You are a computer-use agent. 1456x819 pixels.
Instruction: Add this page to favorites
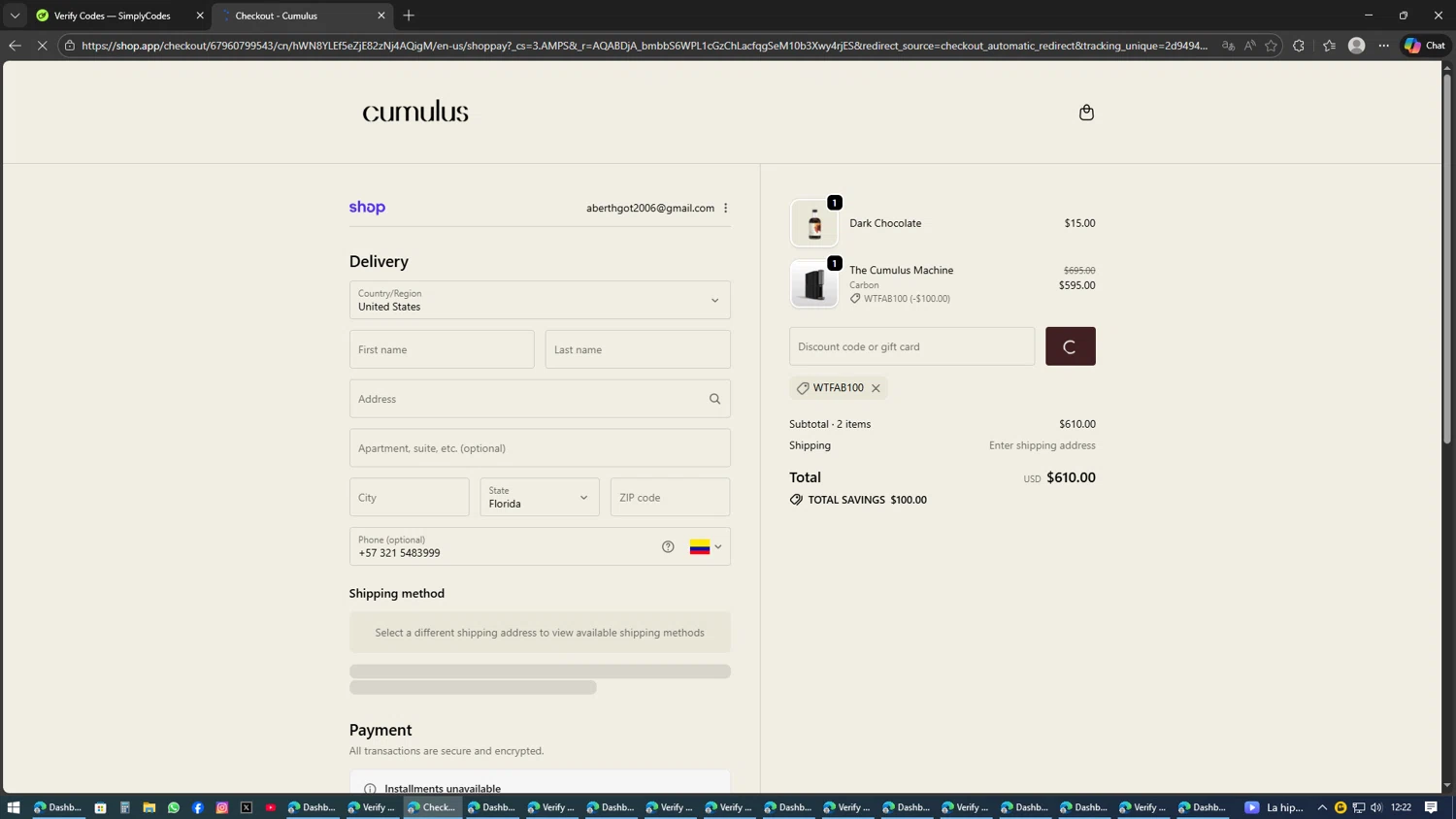(1271, 46)
